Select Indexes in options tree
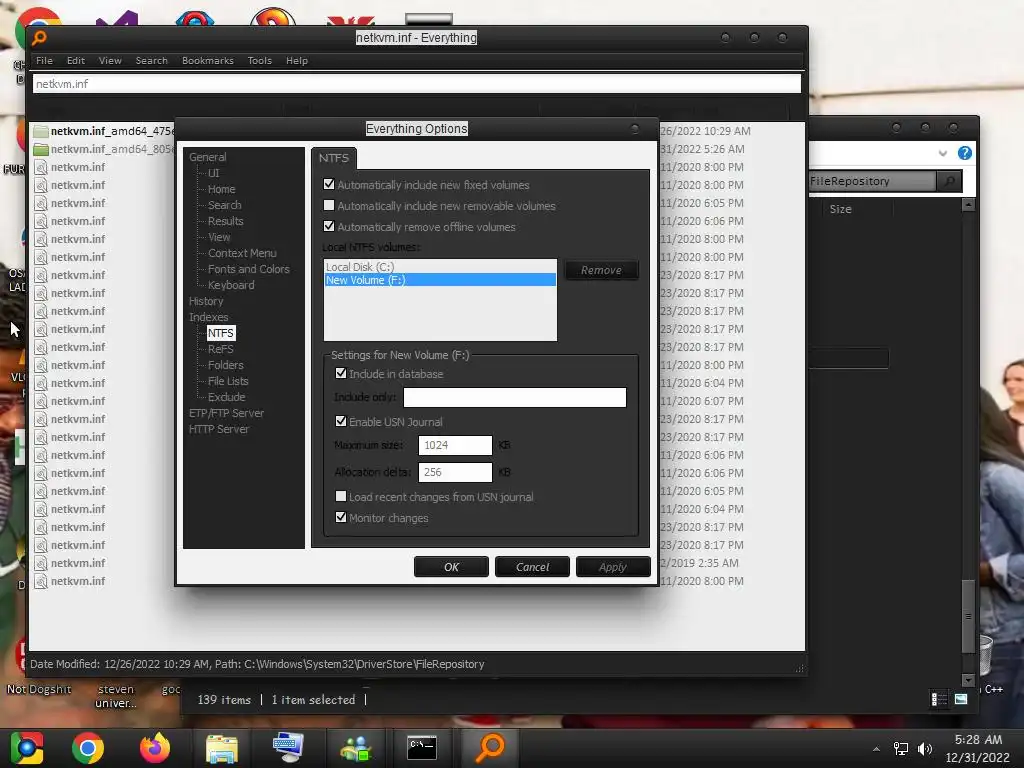 click(208, 317)
